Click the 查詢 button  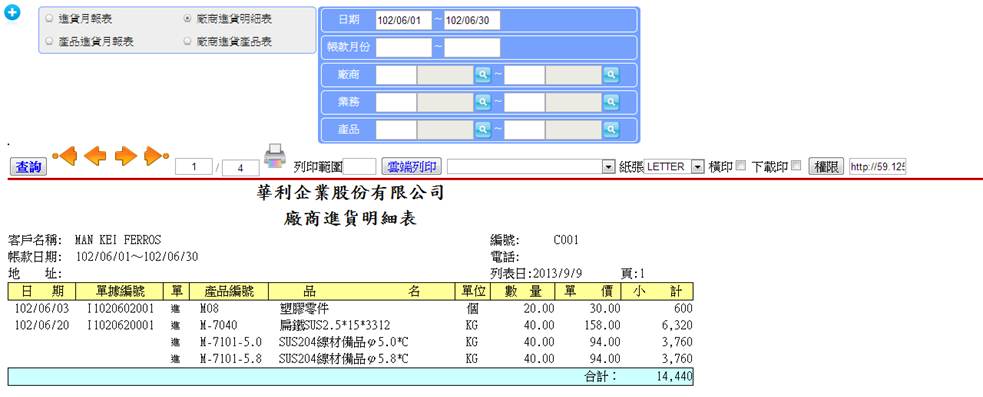tap(29, 167)
